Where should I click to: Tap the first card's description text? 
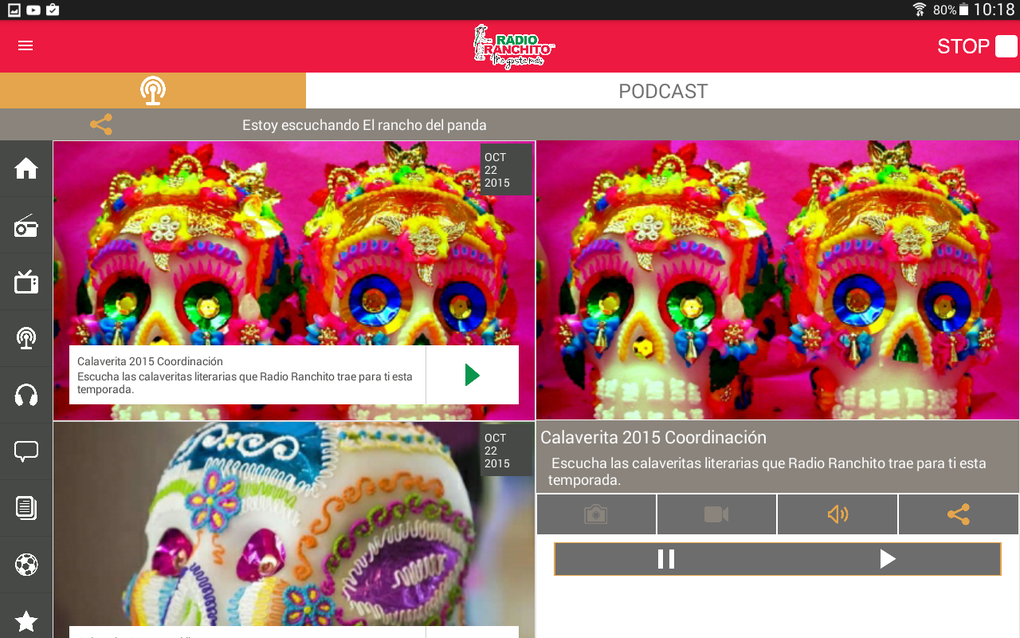pos(245,382)
